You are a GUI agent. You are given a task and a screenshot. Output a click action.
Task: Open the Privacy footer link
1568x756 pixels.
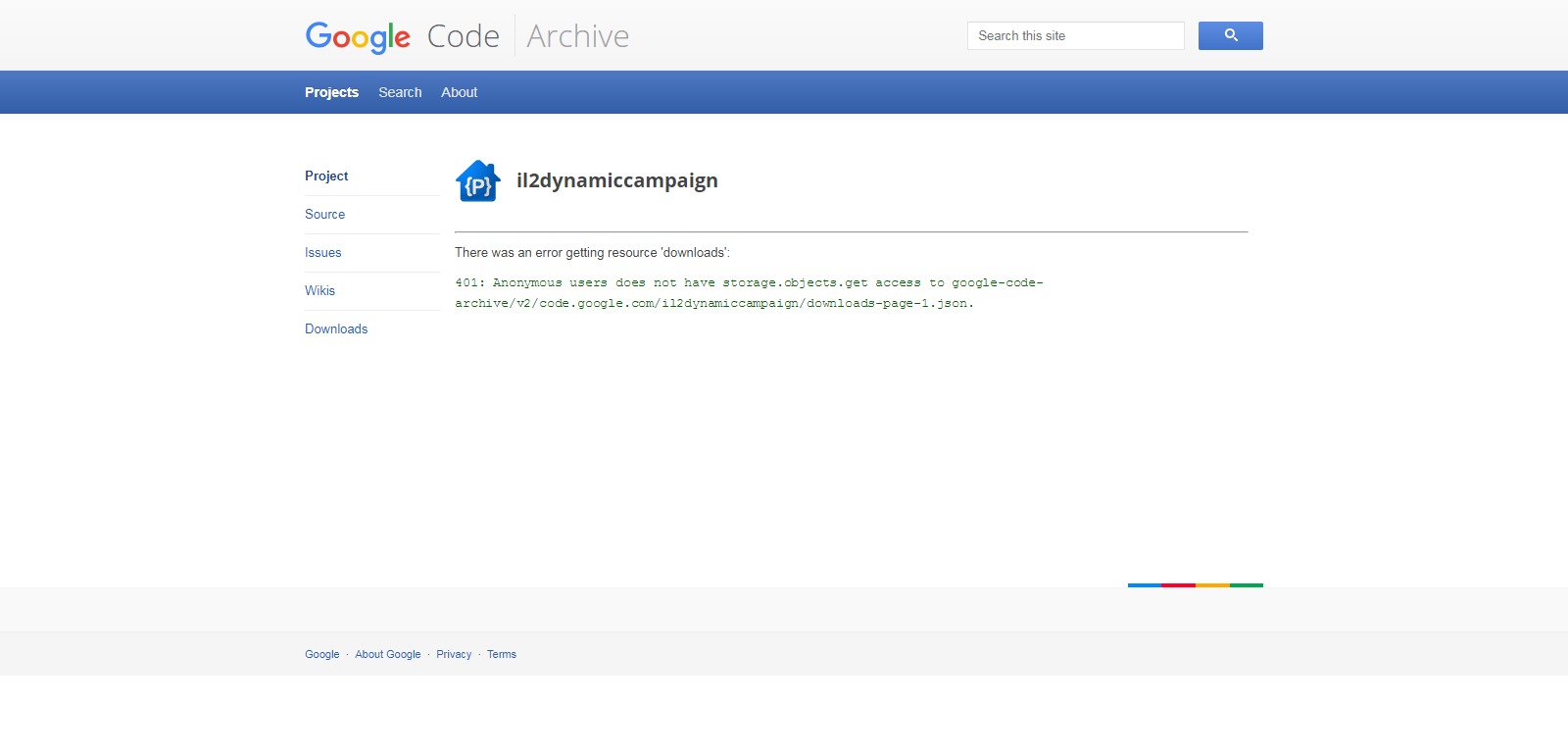pyautogui.click(x=454, y=654)
